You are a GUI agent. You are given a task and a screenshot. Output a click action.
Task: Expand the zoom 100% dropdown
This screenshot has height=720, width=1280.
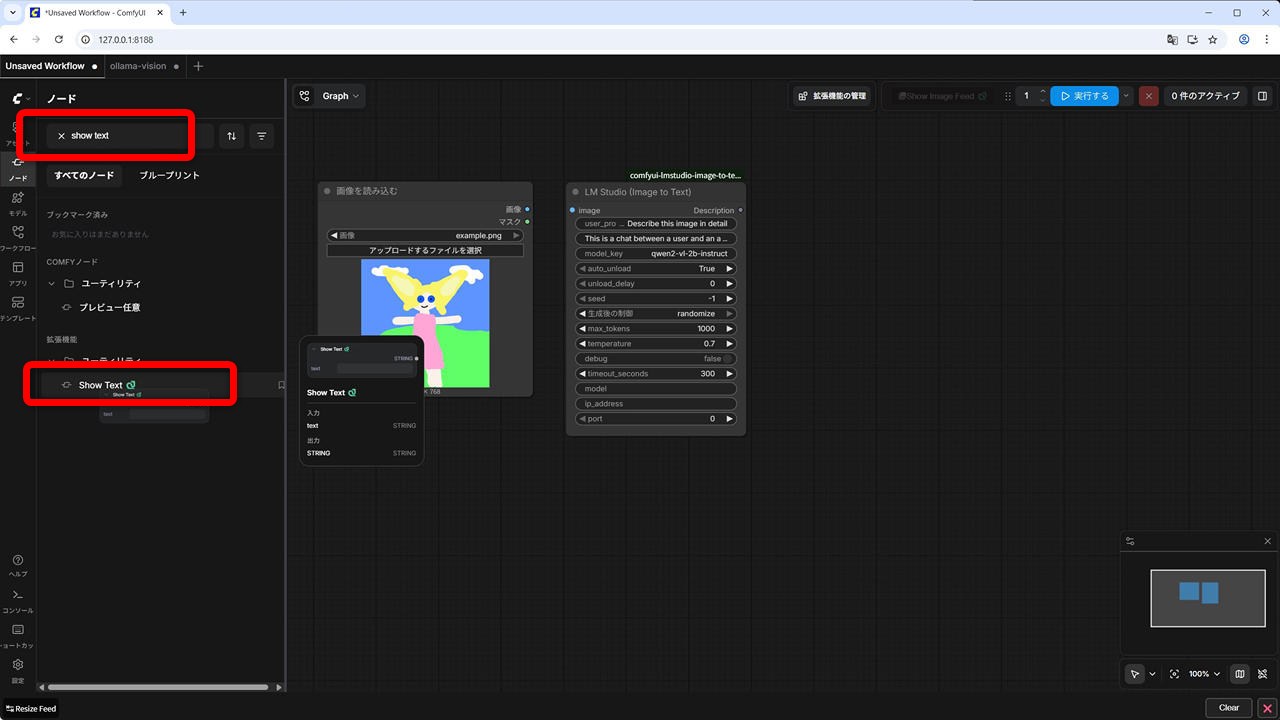1204,674
